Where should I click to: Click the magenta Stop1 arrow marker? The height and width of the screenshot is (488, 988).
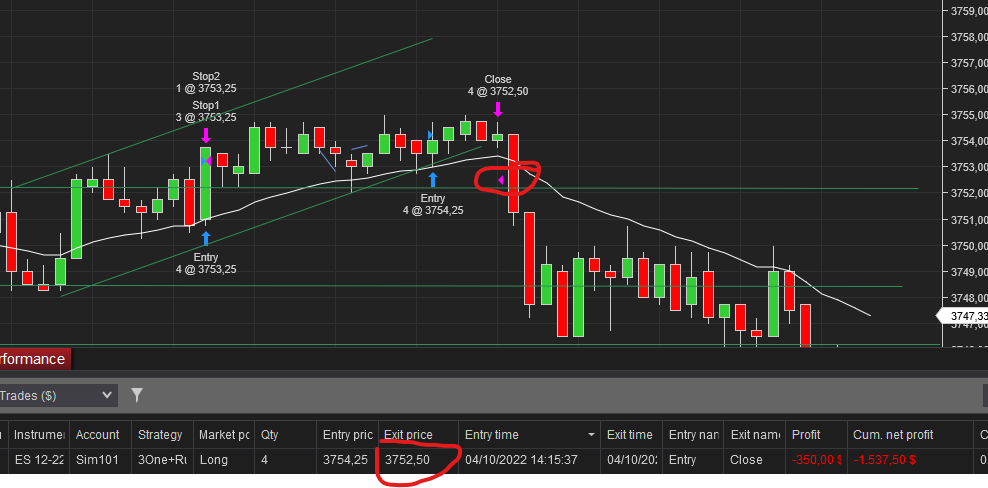[x=206, y=135]
